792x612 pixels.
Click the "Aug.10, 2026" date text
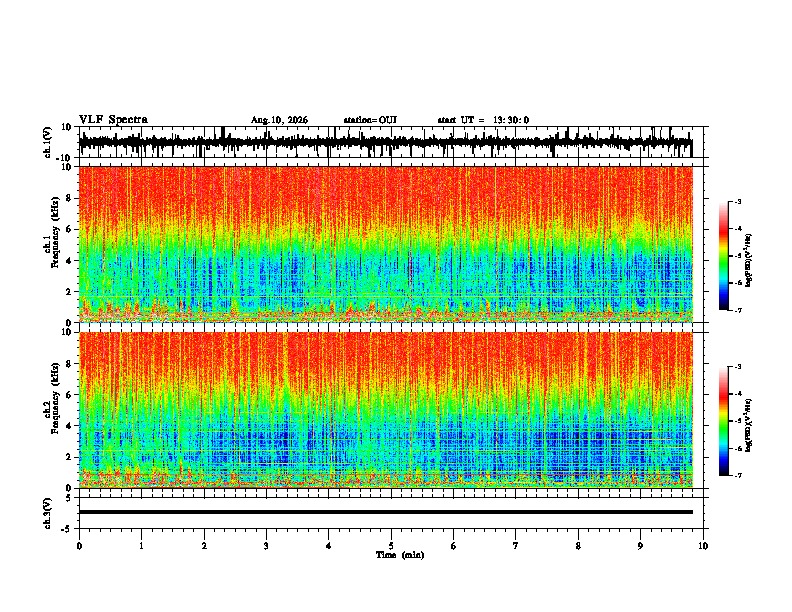pos(279,120)
